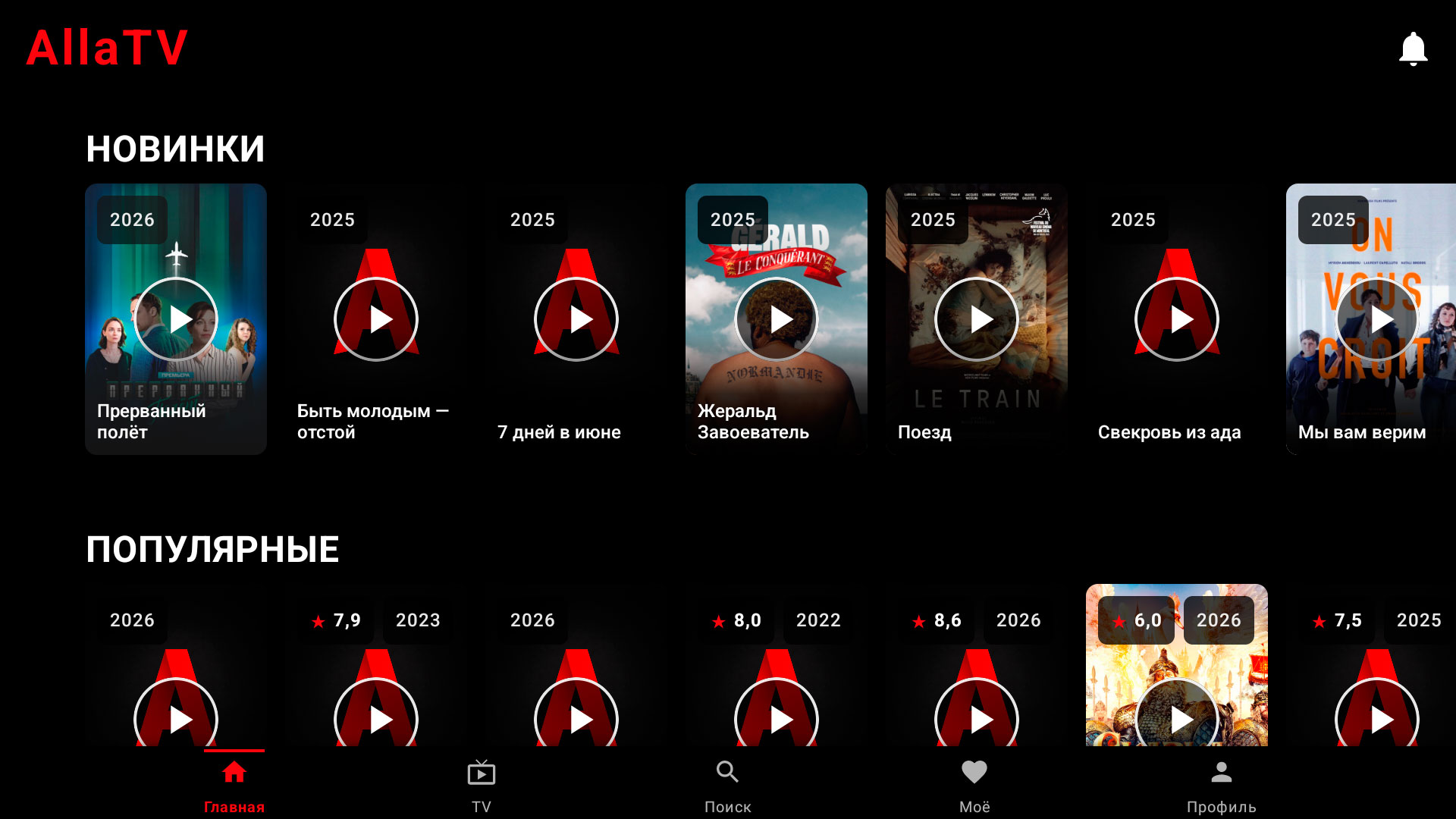This screenshot has height=819, width=1456.
Task: Open the Моё favorites heart tab
Action: (974, 786)
